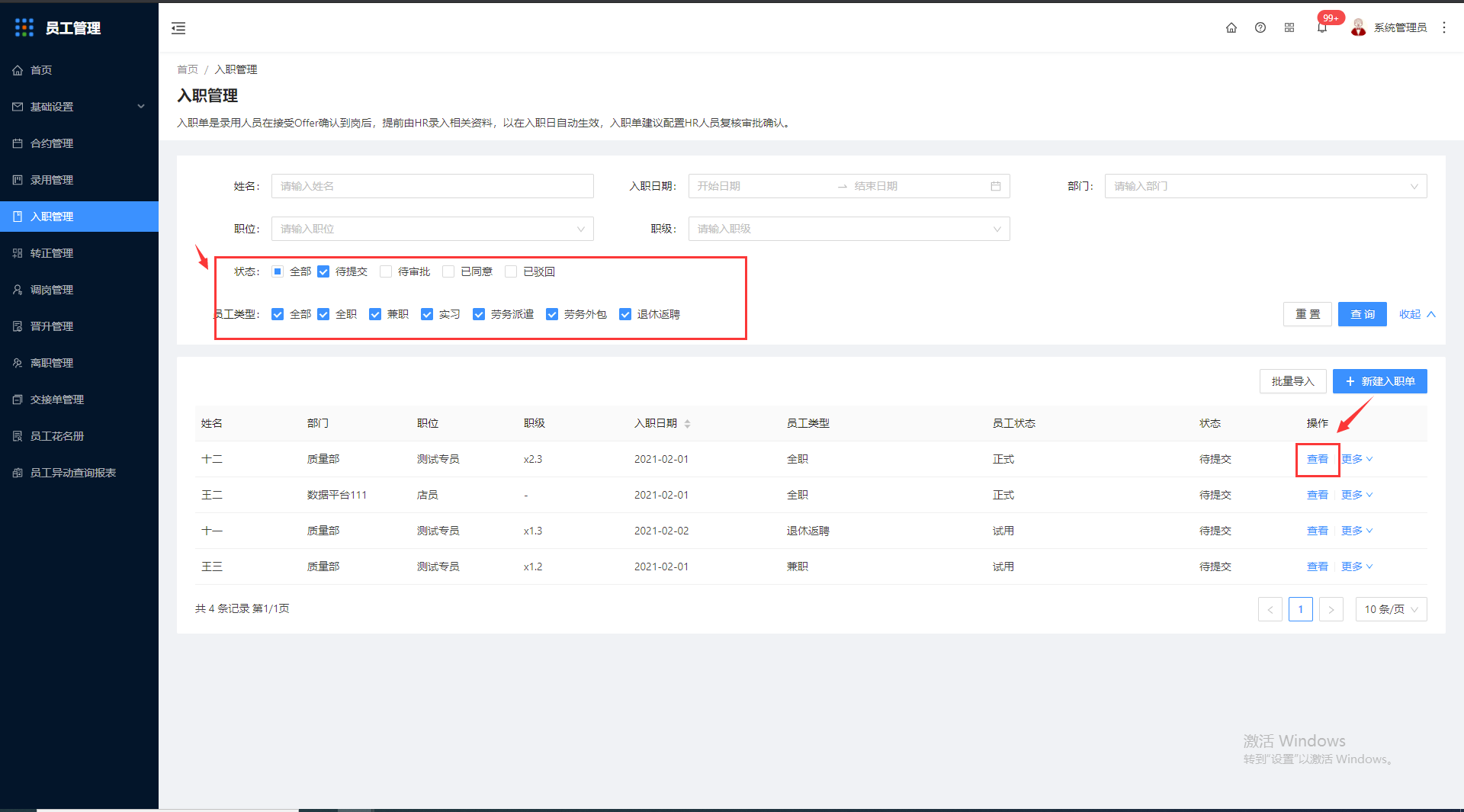Open the 10 条/页 page size dropdown
This screenshot has width=1464, height=812.
coord(1392,609)
